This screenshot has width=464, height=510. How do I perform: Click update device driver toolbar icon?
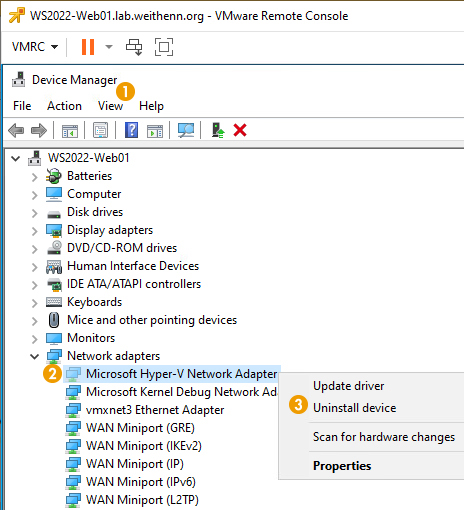218,130
